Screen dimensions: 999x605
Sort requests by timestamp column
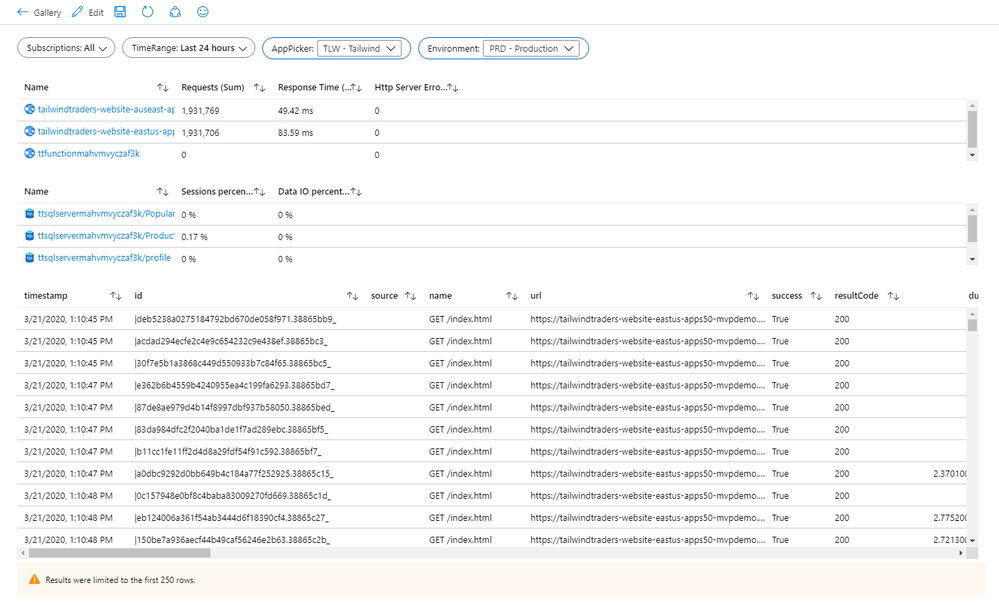[x=115, y=296]
